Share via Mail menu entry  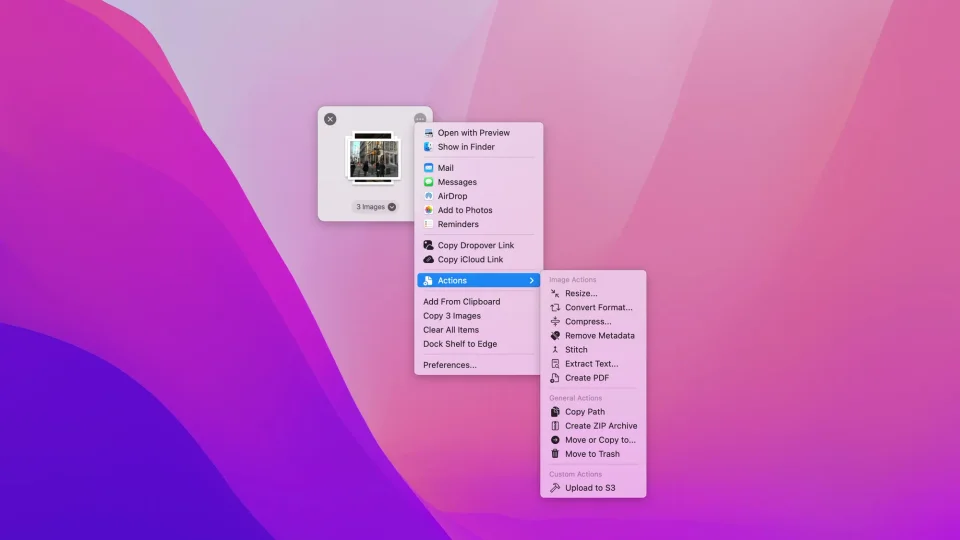coord(445,168)
